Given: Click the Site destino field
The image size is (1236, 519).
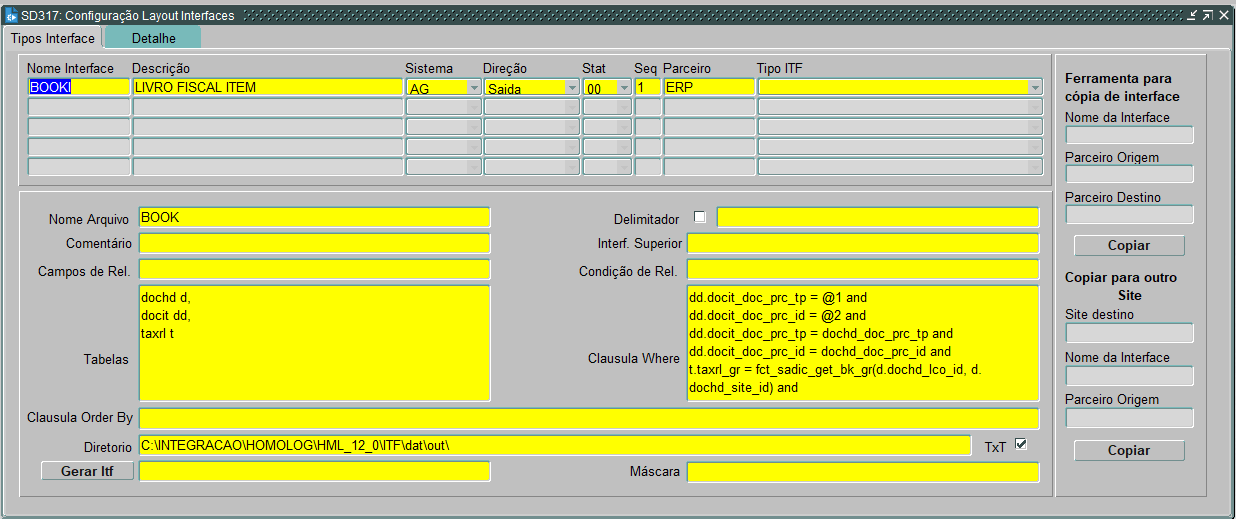Looking at the screenshot, I should pyautogui.click(x=1129, y=333).
